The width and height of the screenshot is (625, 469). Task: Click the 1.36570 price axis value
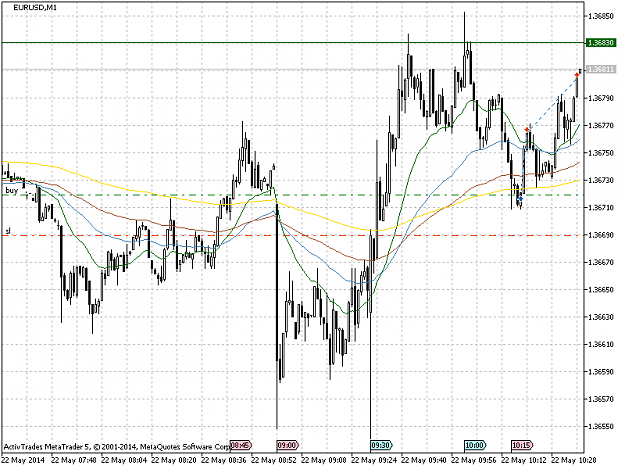tap(601, 399)
